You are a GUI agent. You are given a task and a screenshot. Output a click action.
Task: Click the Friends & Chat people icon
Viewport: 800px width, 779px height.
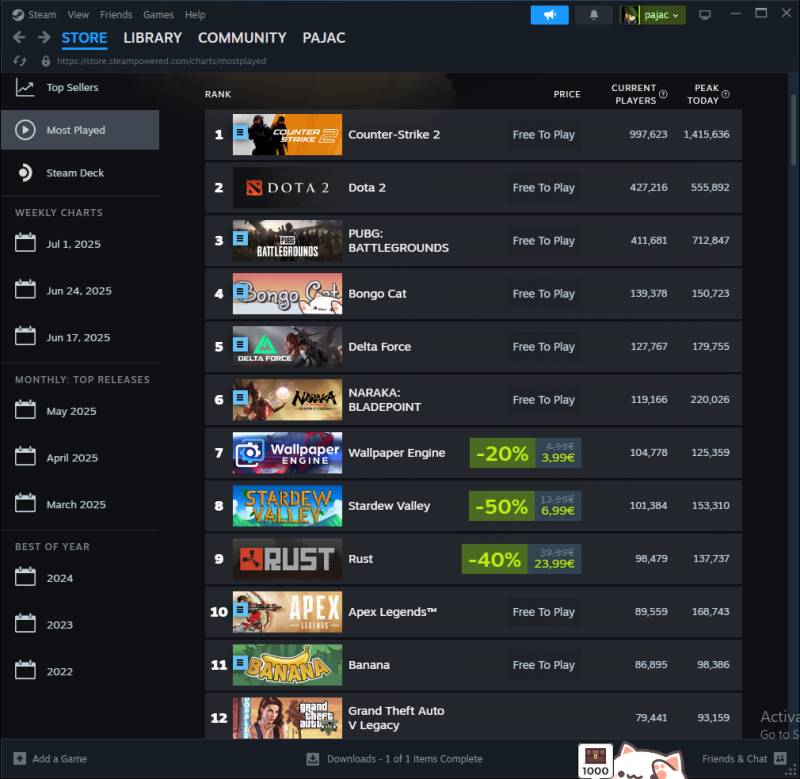(780, 759)
